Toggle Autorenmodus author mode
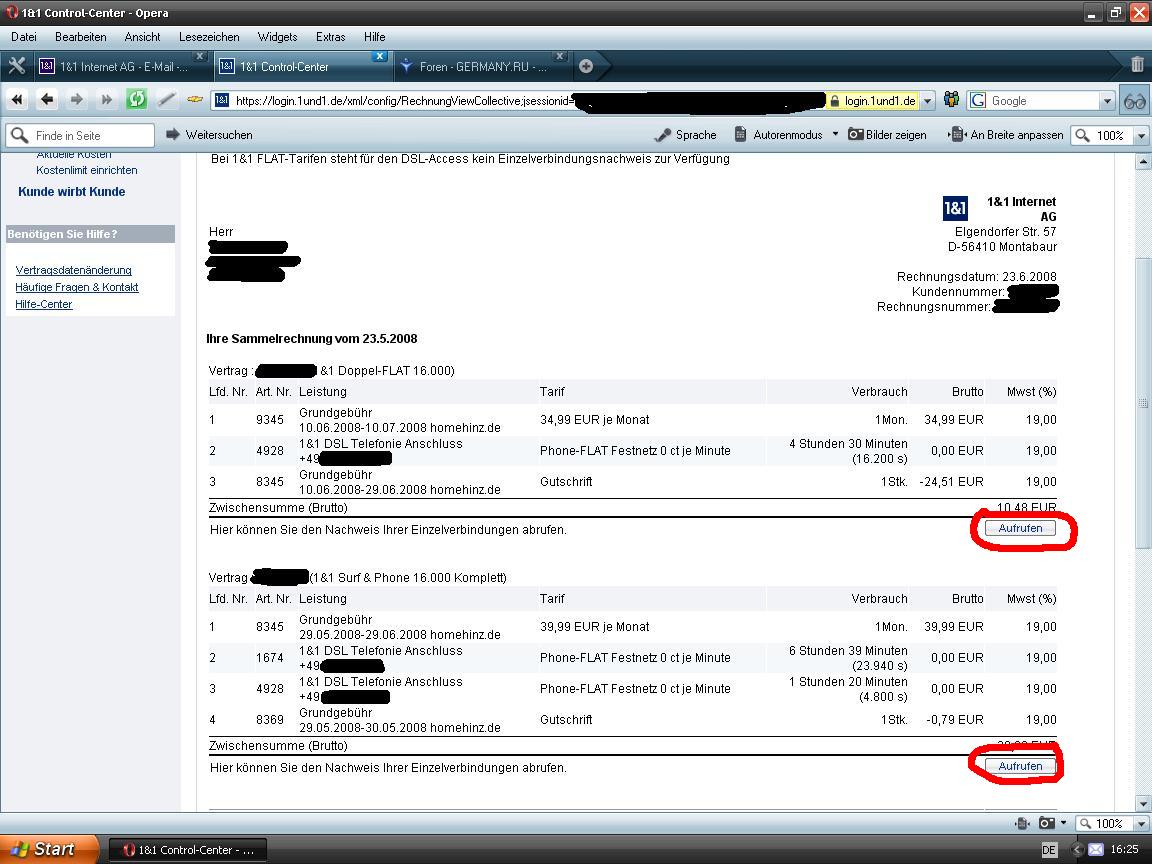1152x864 pixels. coord(779,135)
